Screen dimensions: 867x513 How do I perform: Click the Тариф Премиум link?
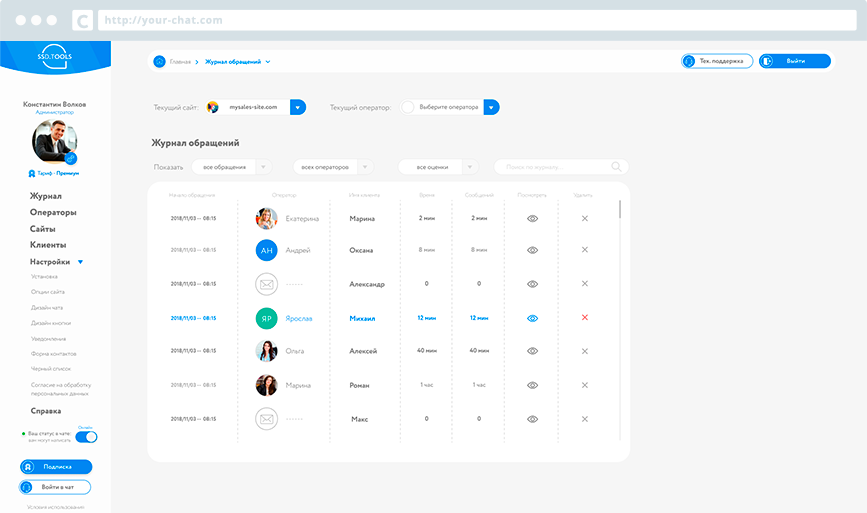pos(58,174)
